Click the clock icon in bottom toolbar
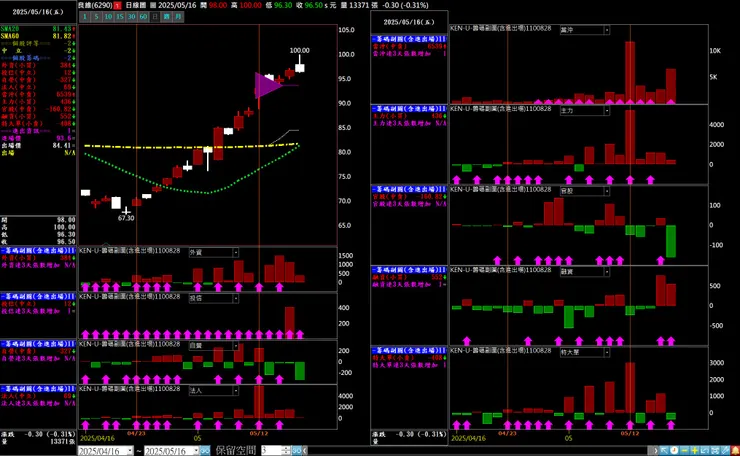The height and width of the screenshot is (456, 740). point(674,450)
